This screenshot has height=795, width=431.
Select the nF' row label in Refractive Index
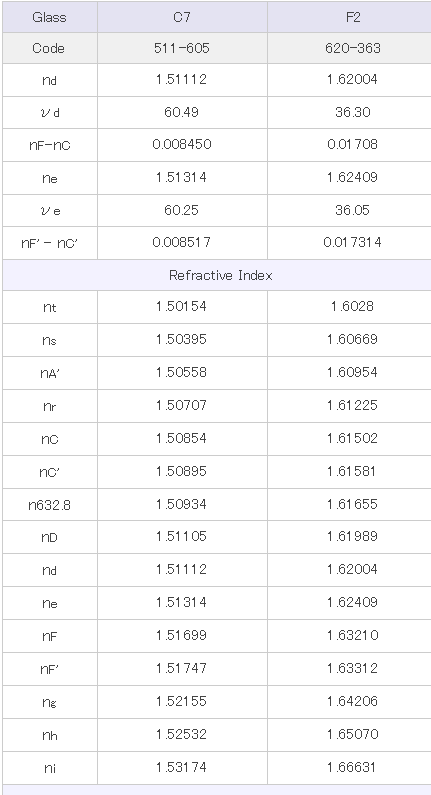50,670
